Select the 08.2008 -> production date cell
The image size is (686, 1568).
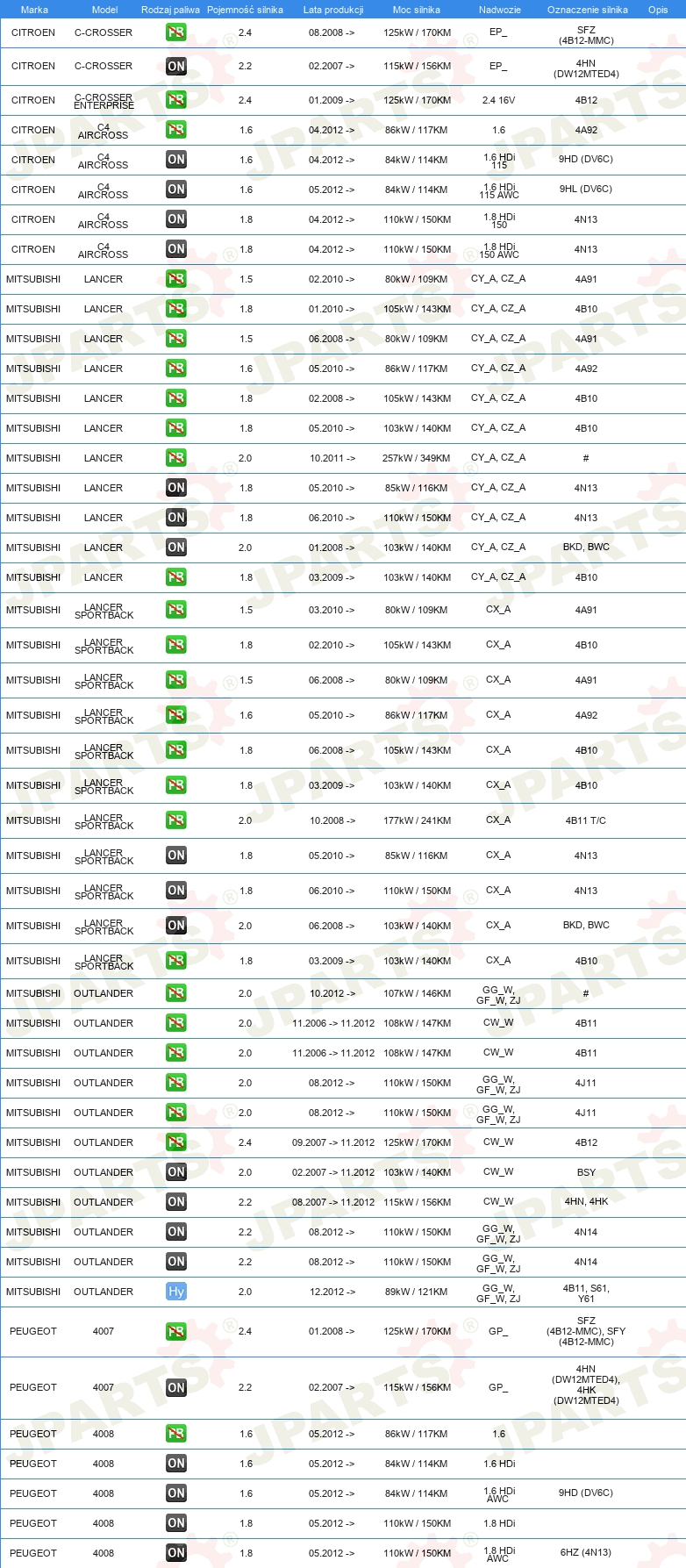[x=332, y=32]
